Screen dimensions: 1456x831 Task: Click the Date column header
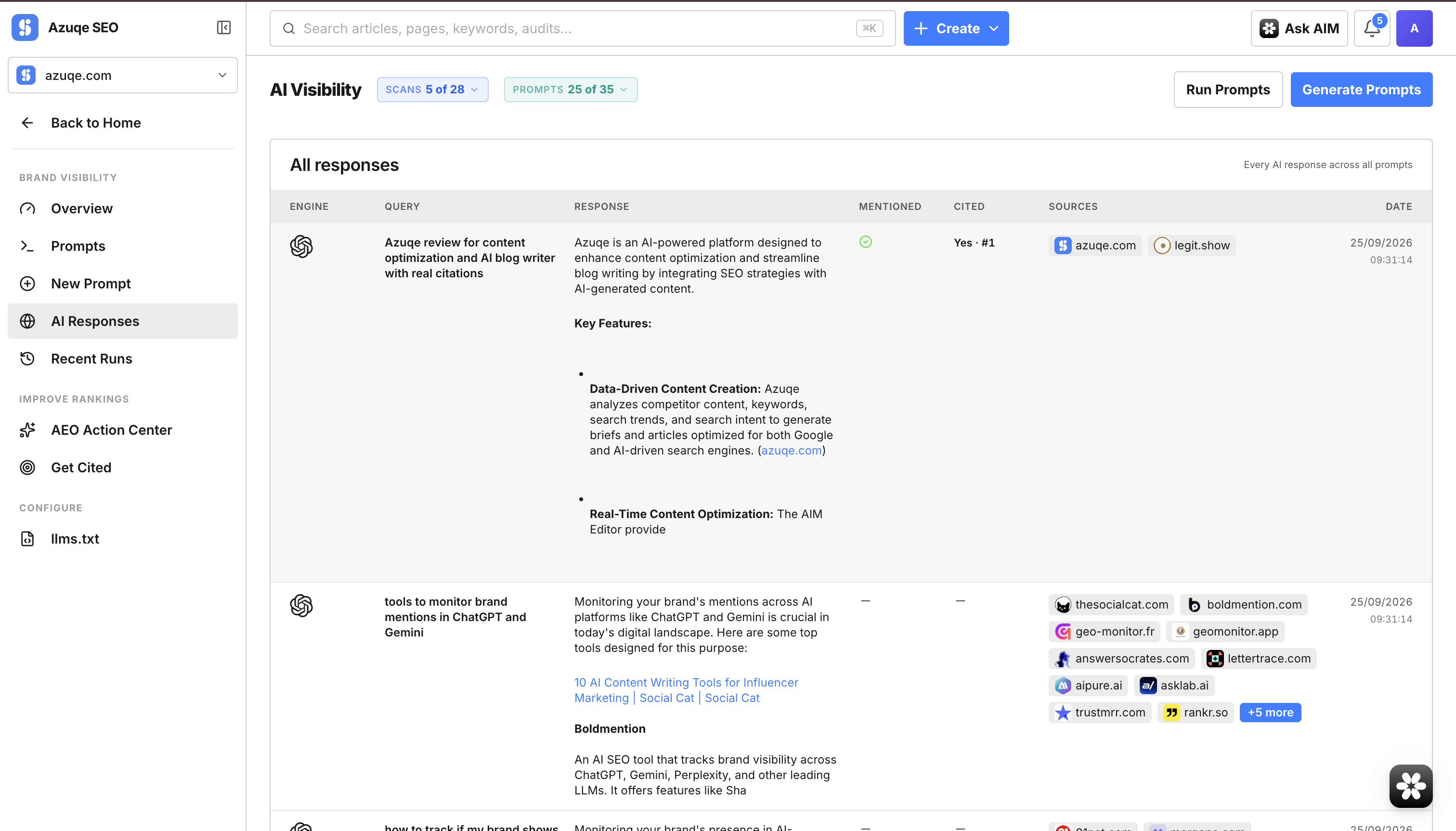coord(1398,207)
